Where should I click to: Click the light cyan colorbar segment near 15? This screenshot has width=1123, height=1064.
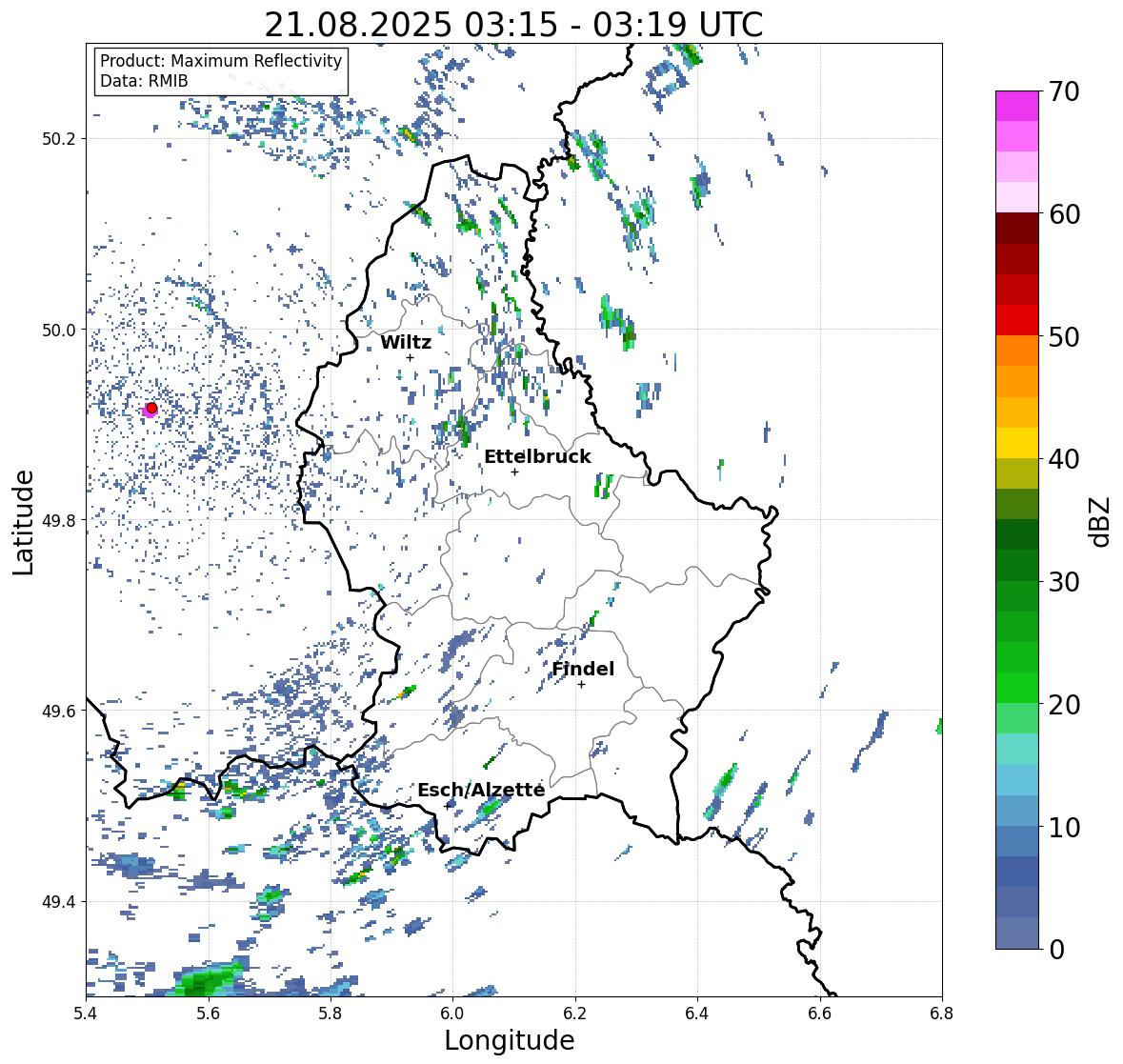pyautogui.click(x=1017, y=749)
